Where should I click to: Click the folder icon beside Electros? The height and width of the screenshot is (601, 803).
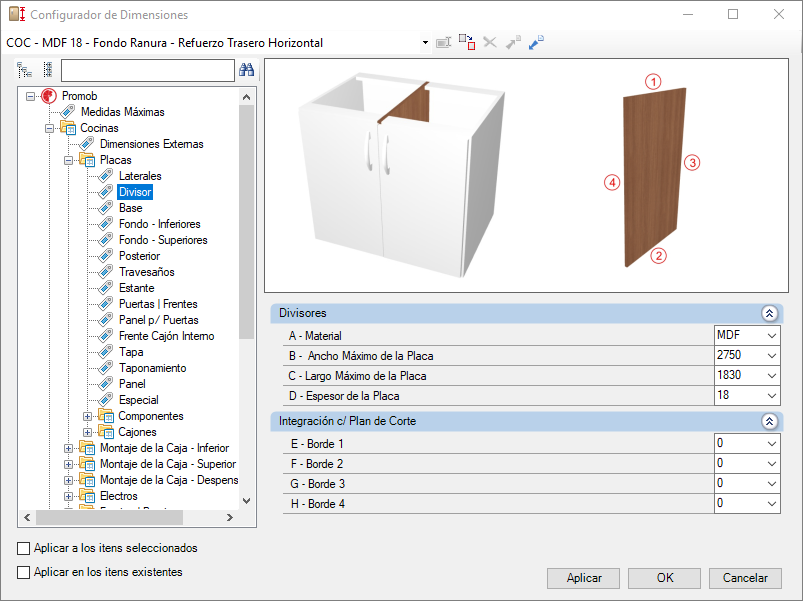coord(87,496)
